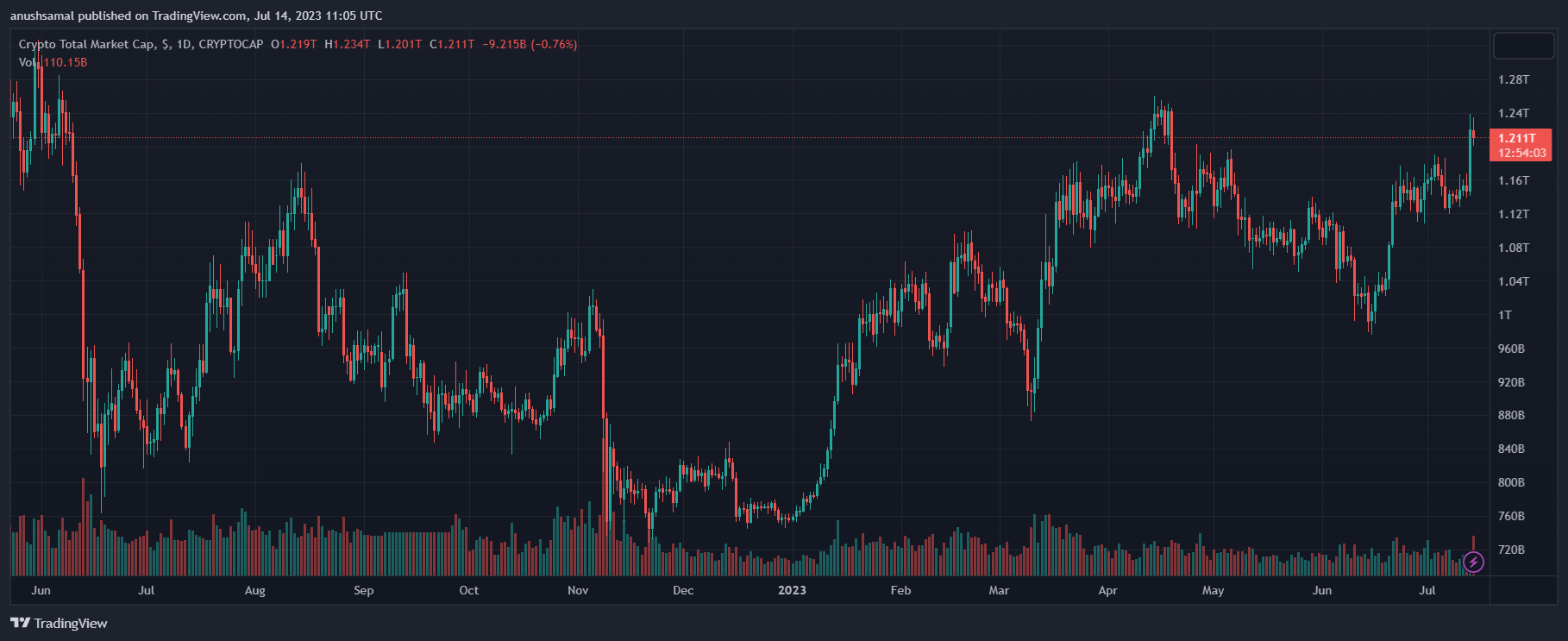Click the 720B level on price axis
Screen dimensions: 1568x641
(x=1511, y=550)
